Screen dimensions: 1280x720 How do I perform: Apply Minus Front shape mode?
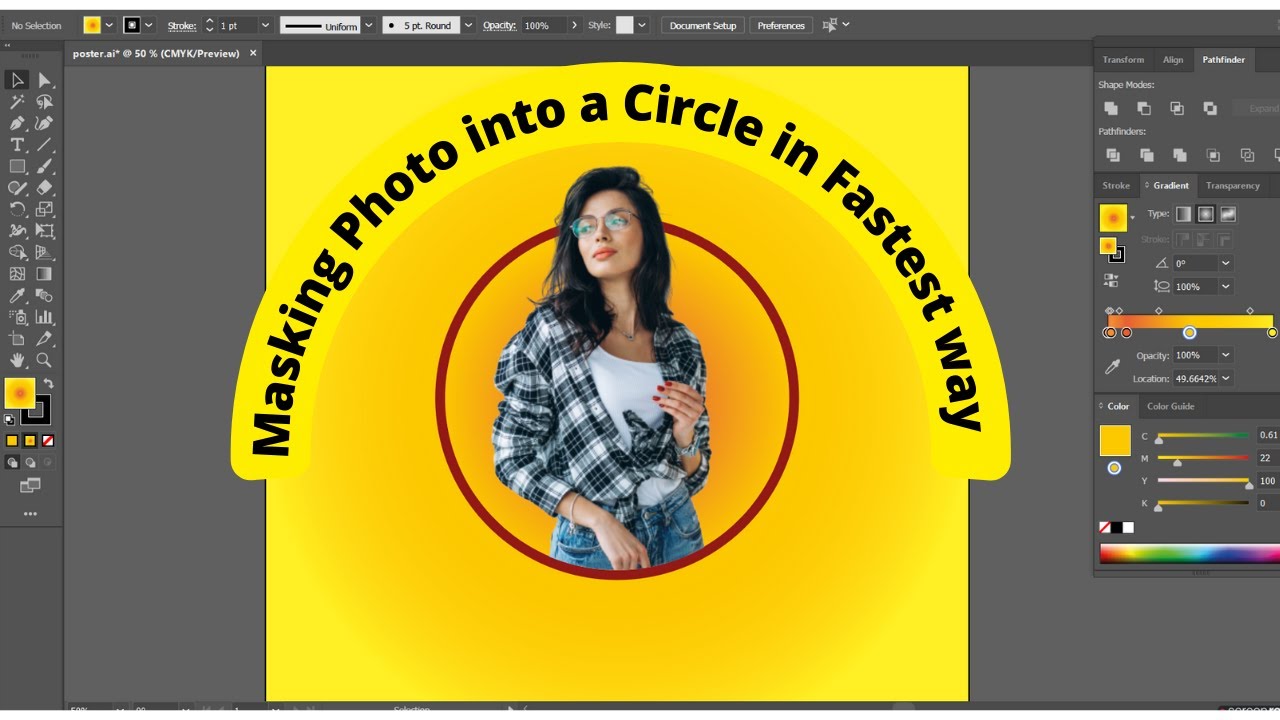(x=1144, y=108)
